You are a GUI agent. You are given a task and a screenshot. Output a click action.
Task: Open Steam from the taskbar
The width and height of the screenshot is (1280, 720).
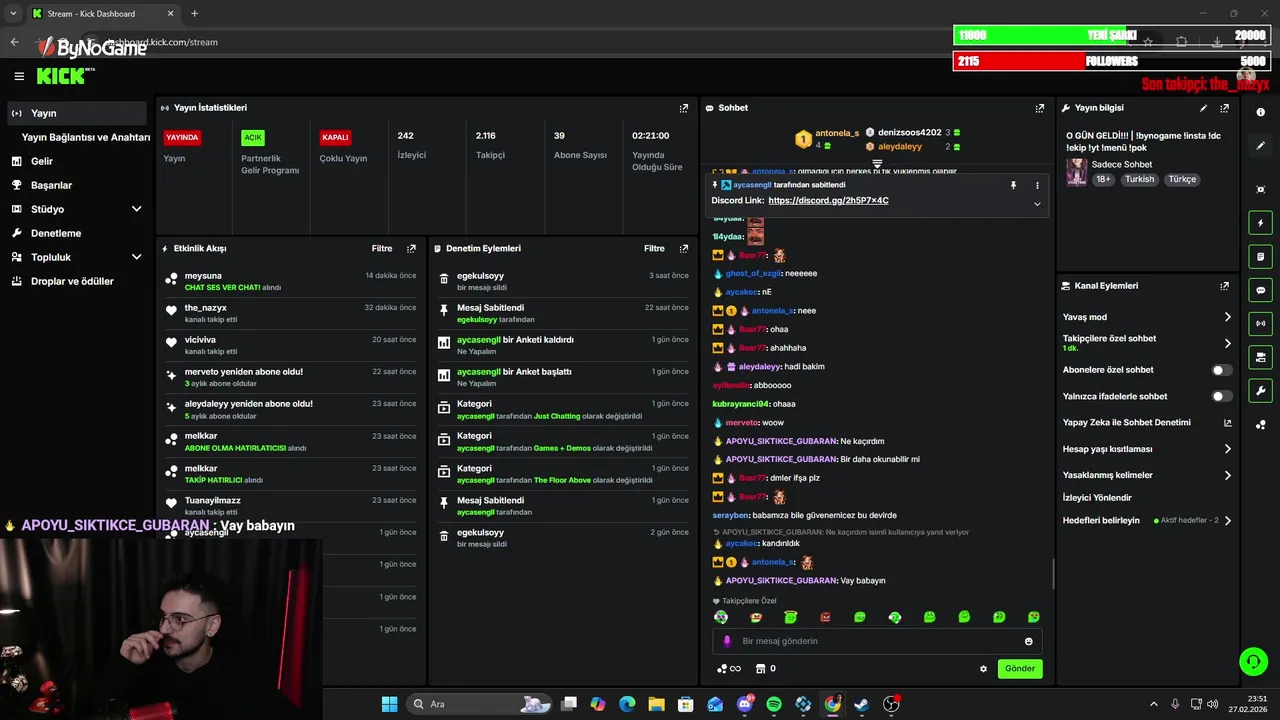(861, 704)
